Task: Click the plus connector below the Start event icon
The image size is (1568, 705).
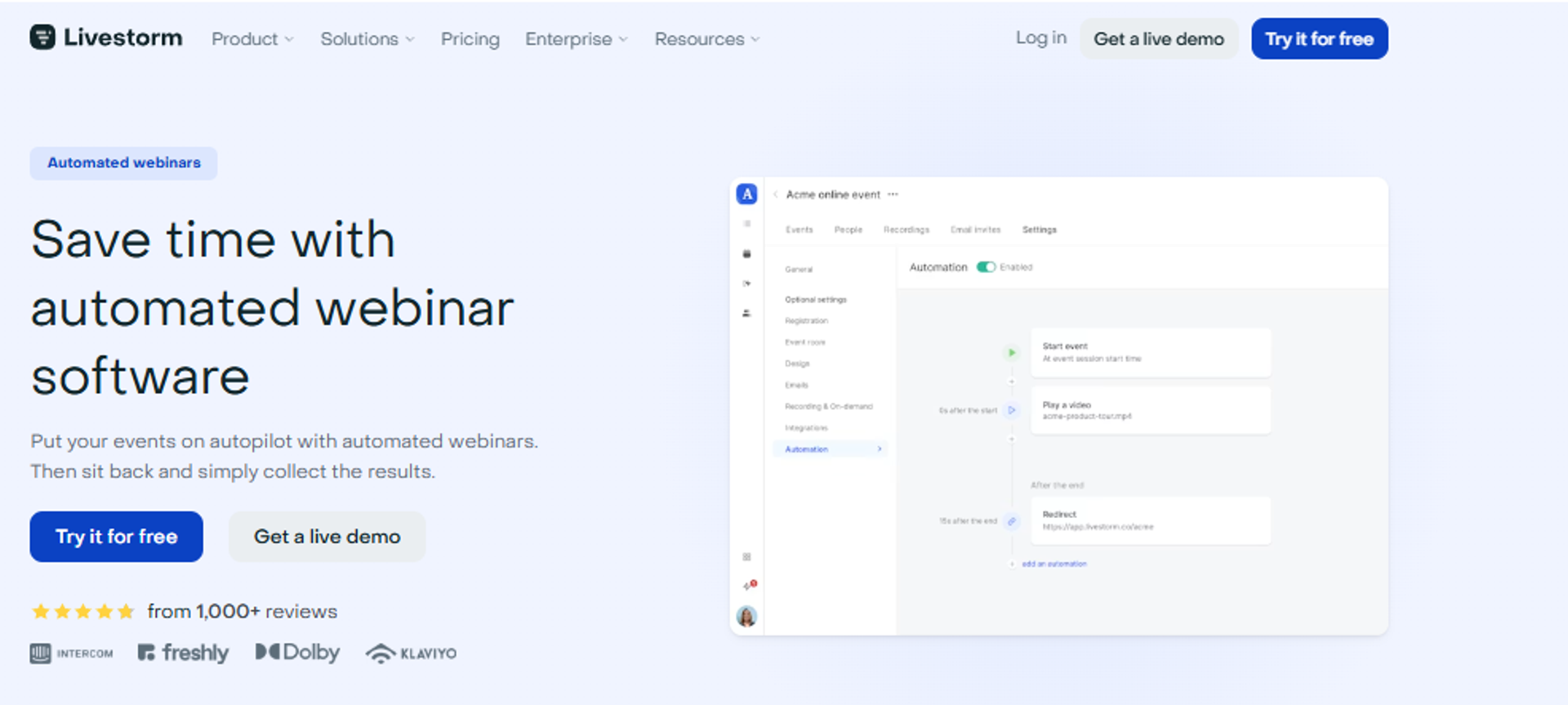Action: tap(1011, 382)
